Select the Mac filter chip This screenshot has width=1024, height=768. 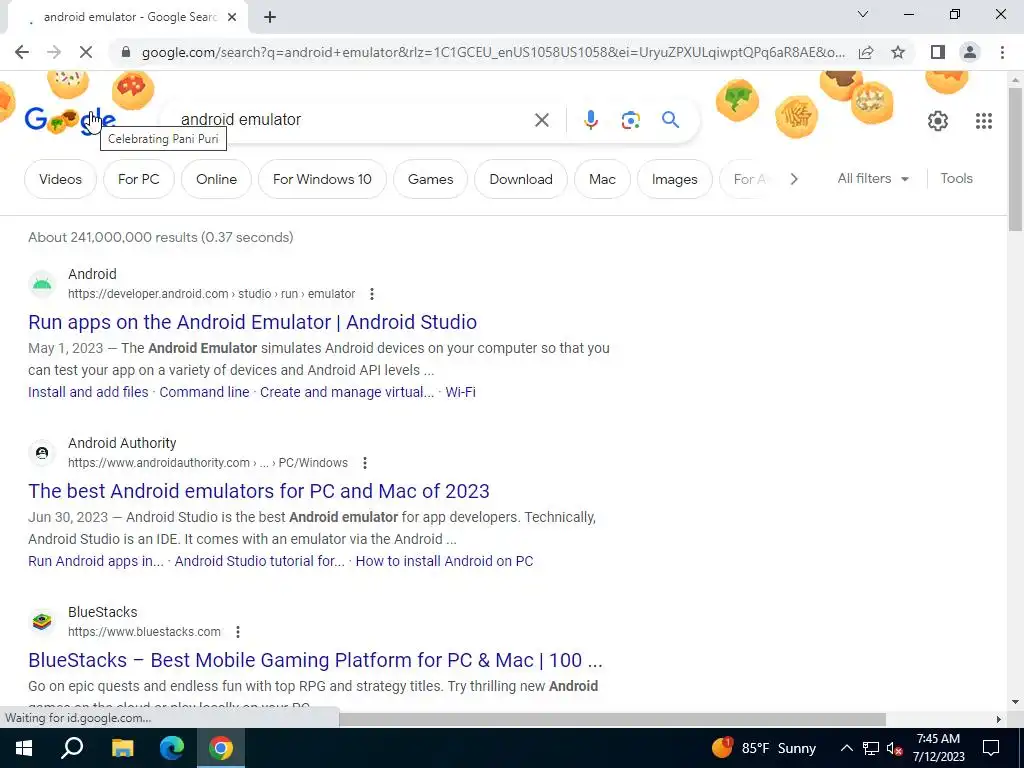pyautogui.click(x=602, y=179)
